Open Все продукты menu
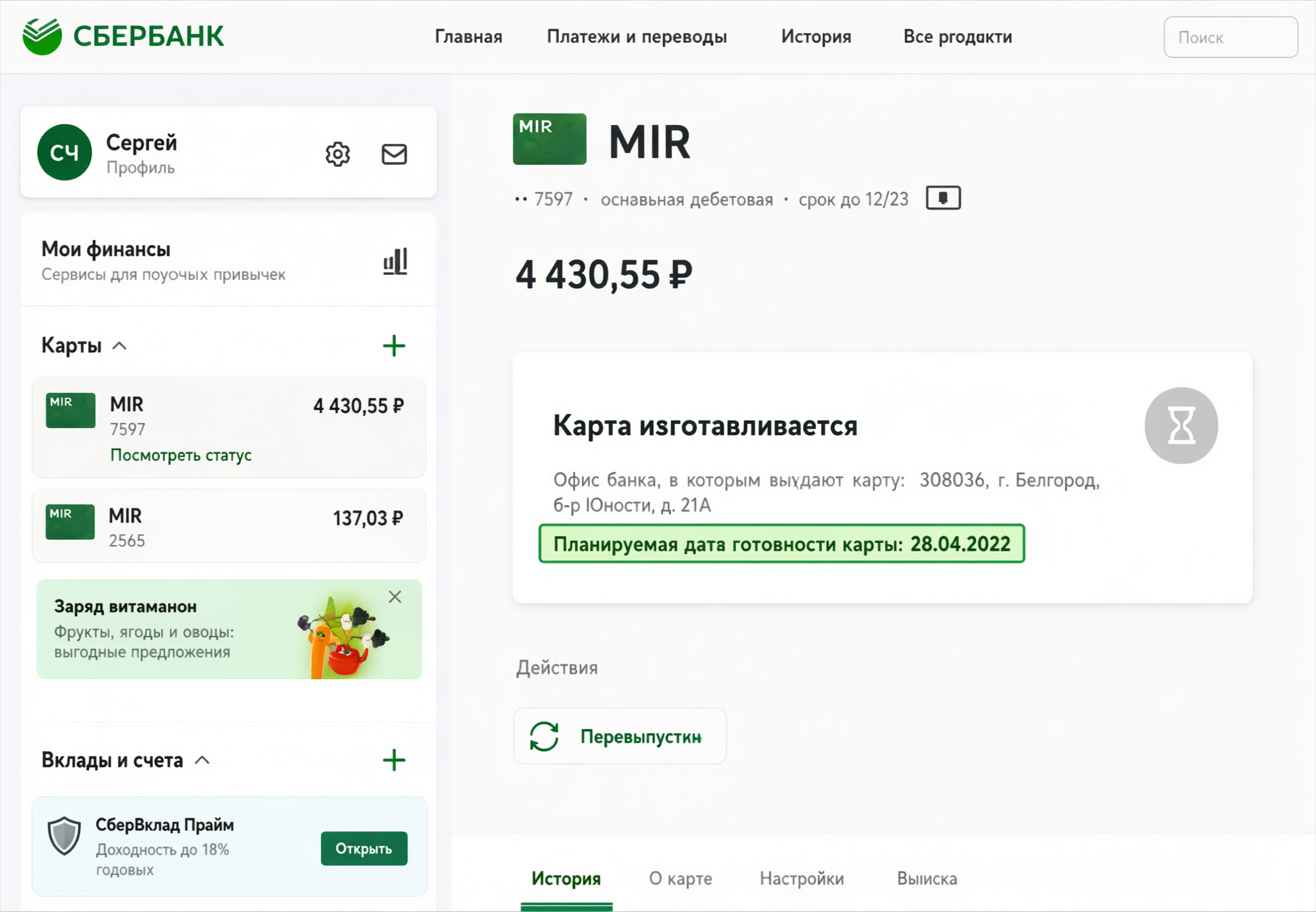Image resolution: width=1316 pixels, height=912 pixels. click(x=958, y=37)
